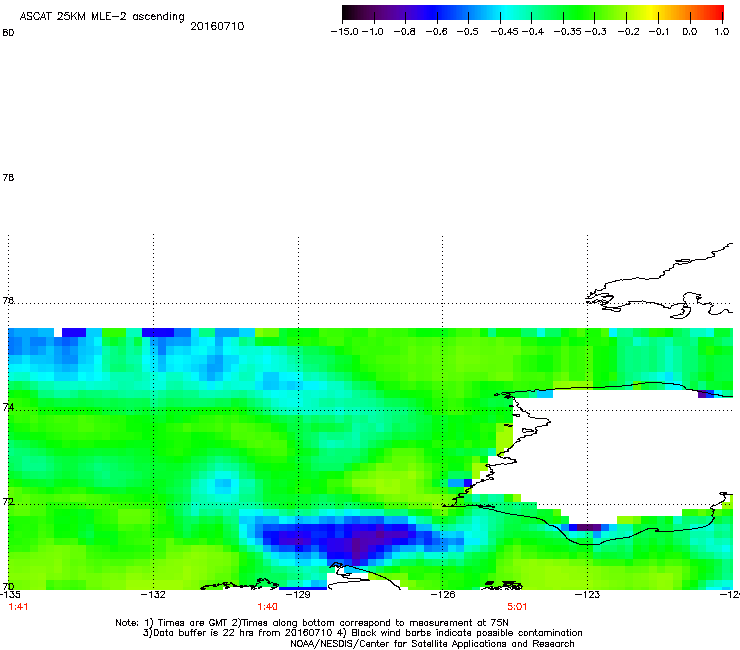Click the -0.35 color bar label
Screen dimensions: 740x650
point(568,32)
